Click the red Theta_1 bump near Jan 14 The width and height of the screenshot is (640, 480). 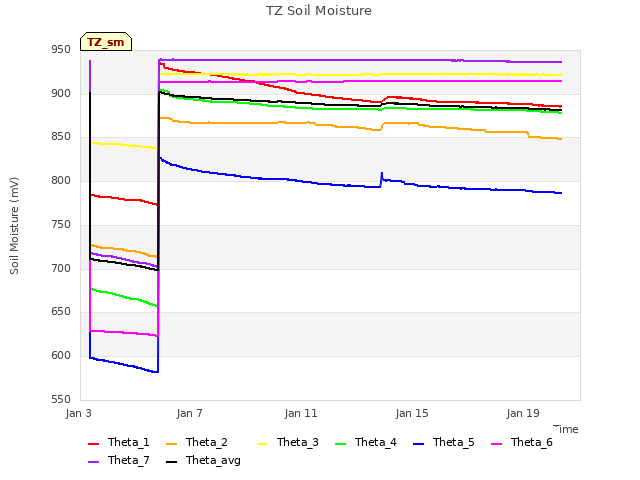tap(390, 97)
